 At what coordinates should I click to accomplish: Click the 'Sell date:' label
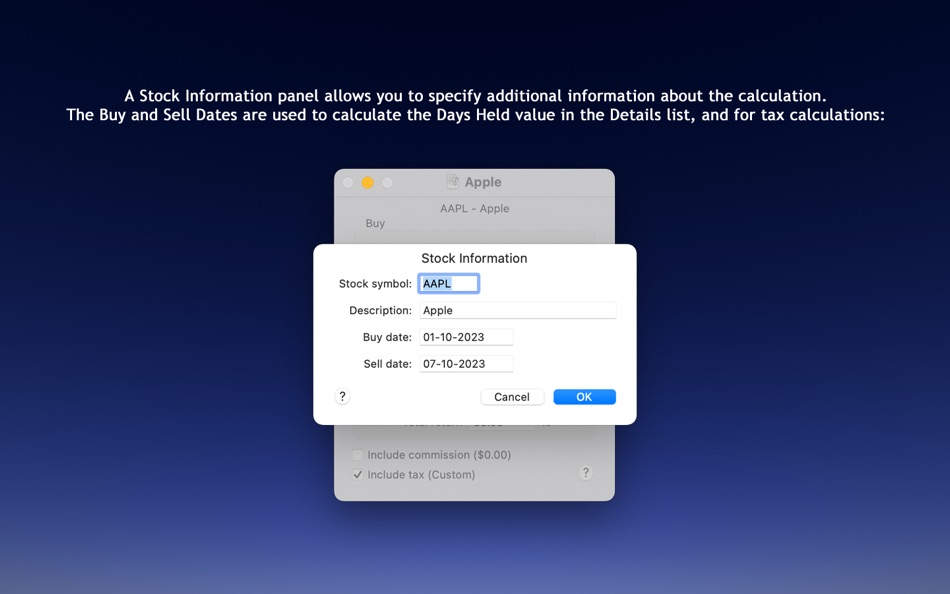click(387, 364)
